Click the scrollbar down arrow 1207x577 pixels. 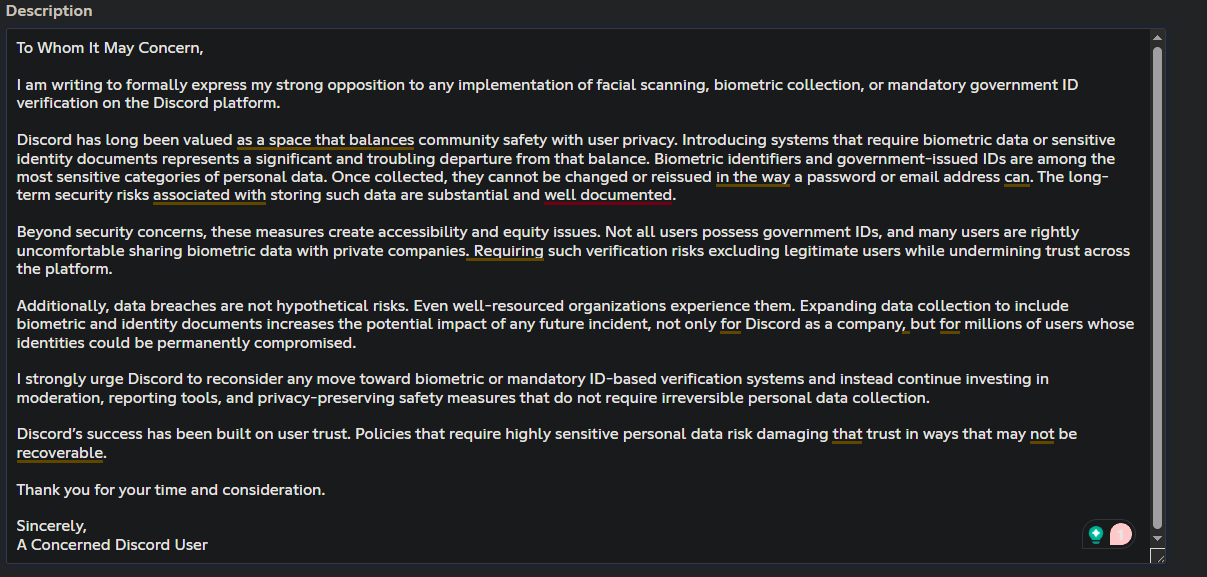click(1157, 538)
